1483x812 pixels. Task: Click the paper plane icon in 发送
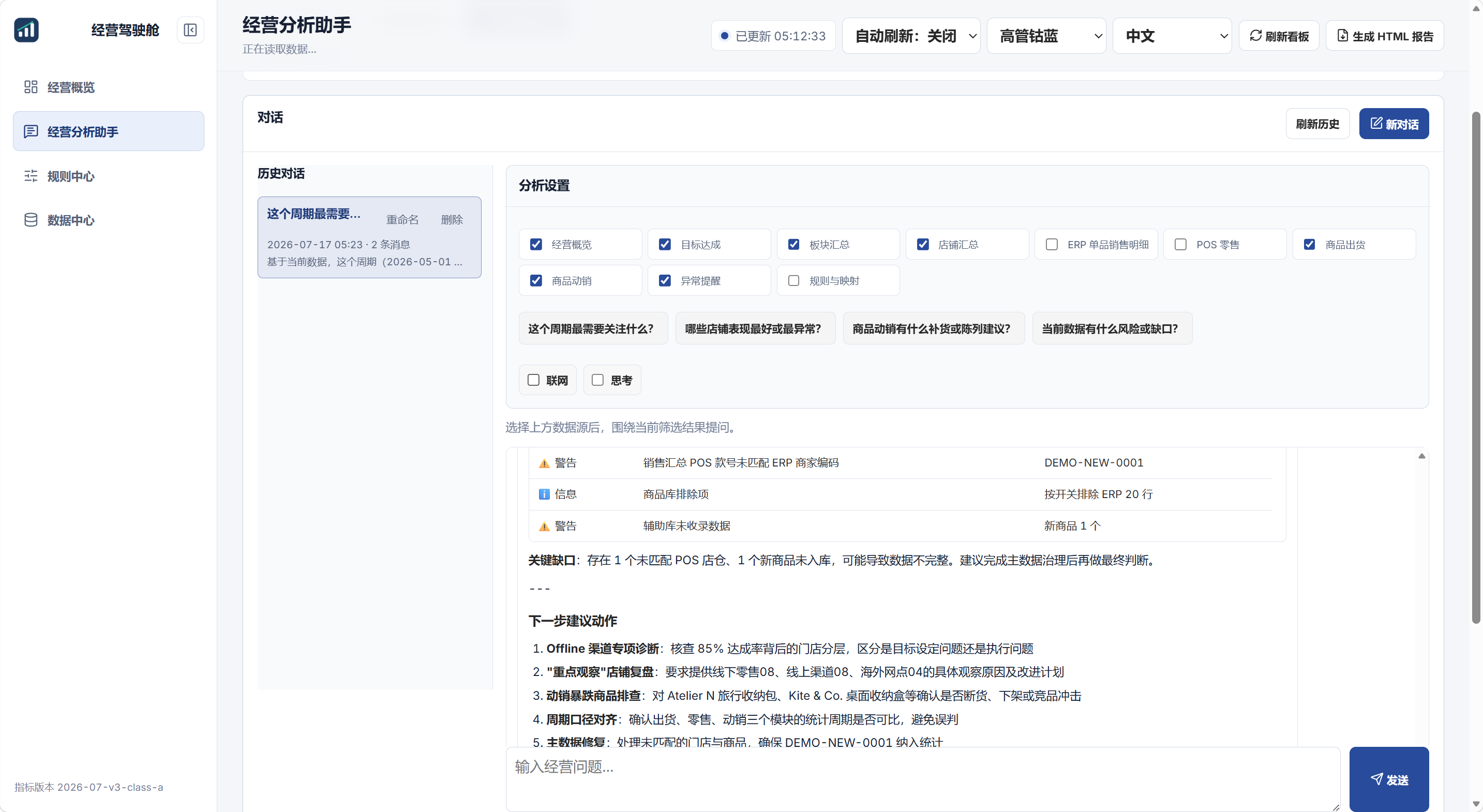[x=1376, y=779]
